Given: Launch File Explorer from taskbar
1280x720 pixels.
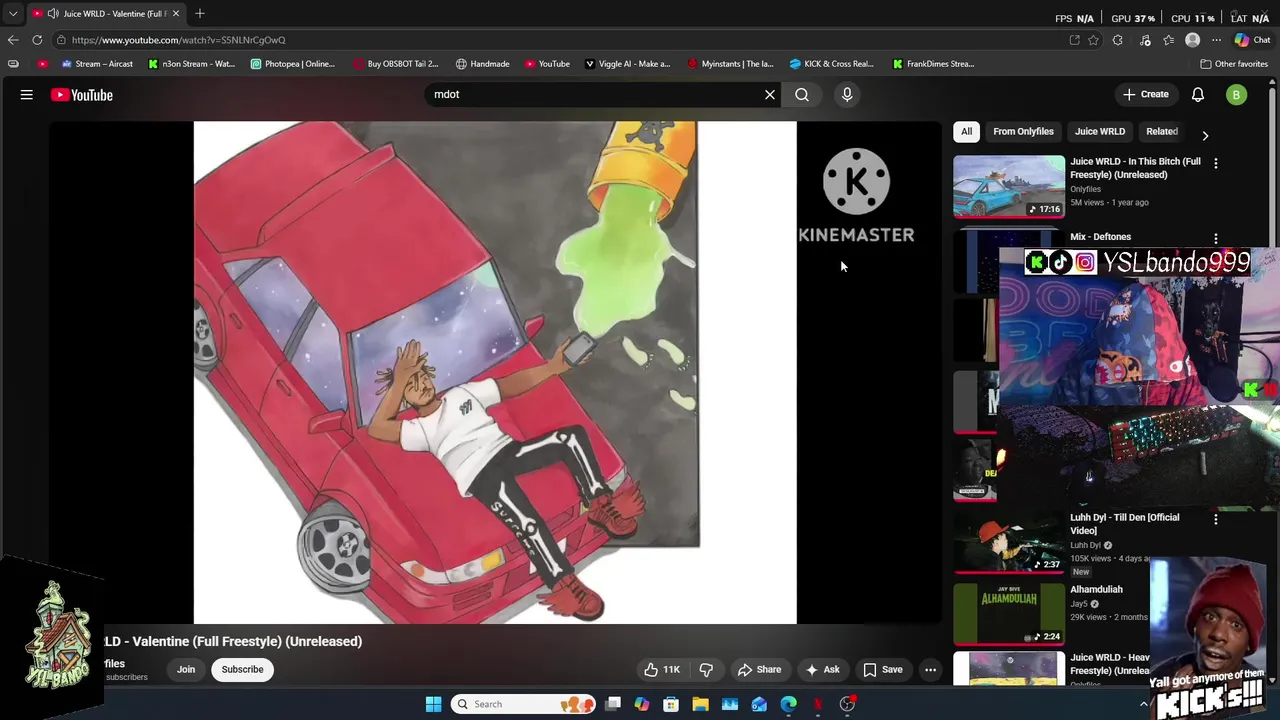Looking at the screenshot, I should [x=701, y=704].
